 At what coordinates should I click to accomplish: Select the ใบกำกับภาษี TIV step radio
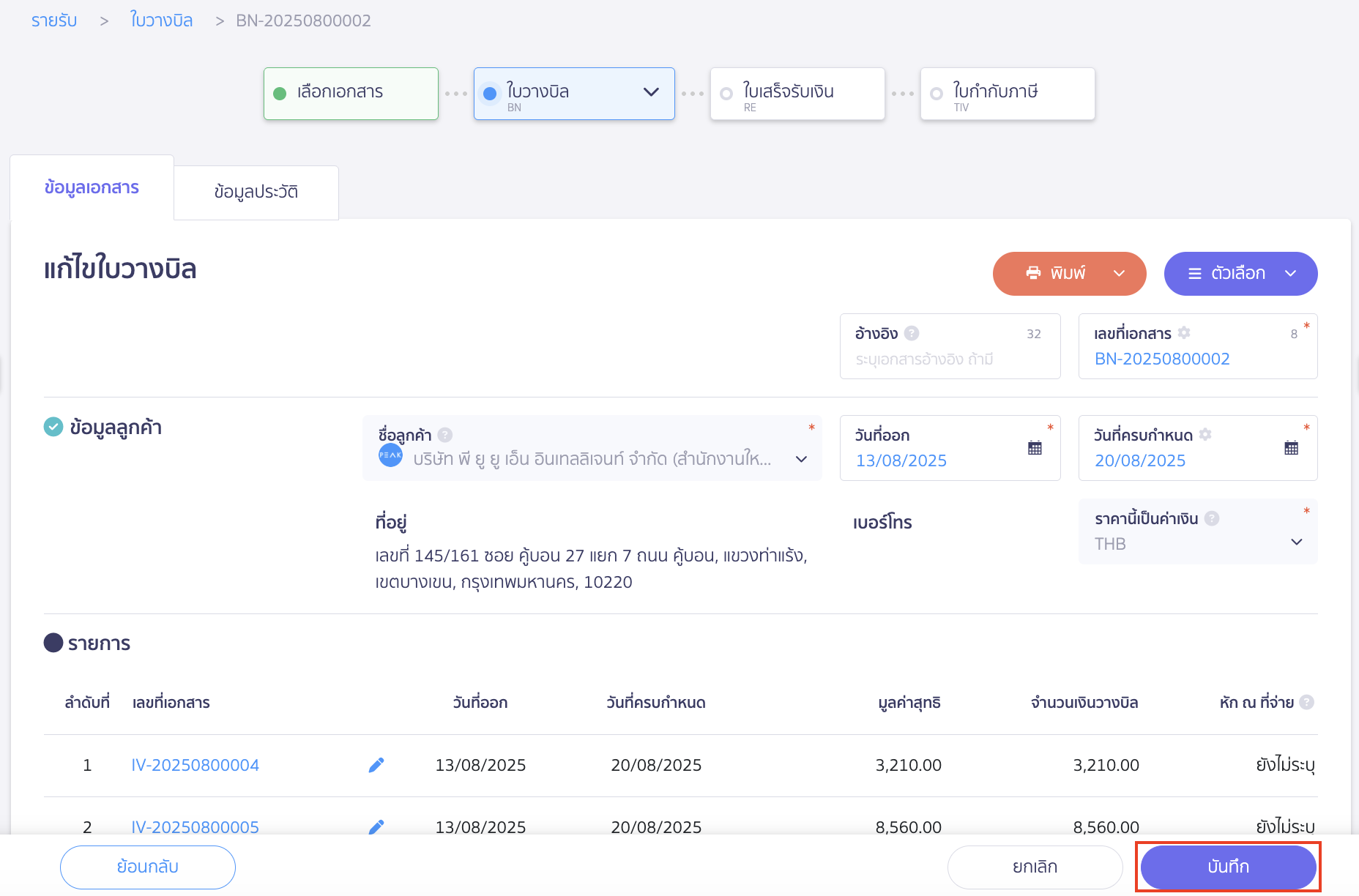coord(937,94)
